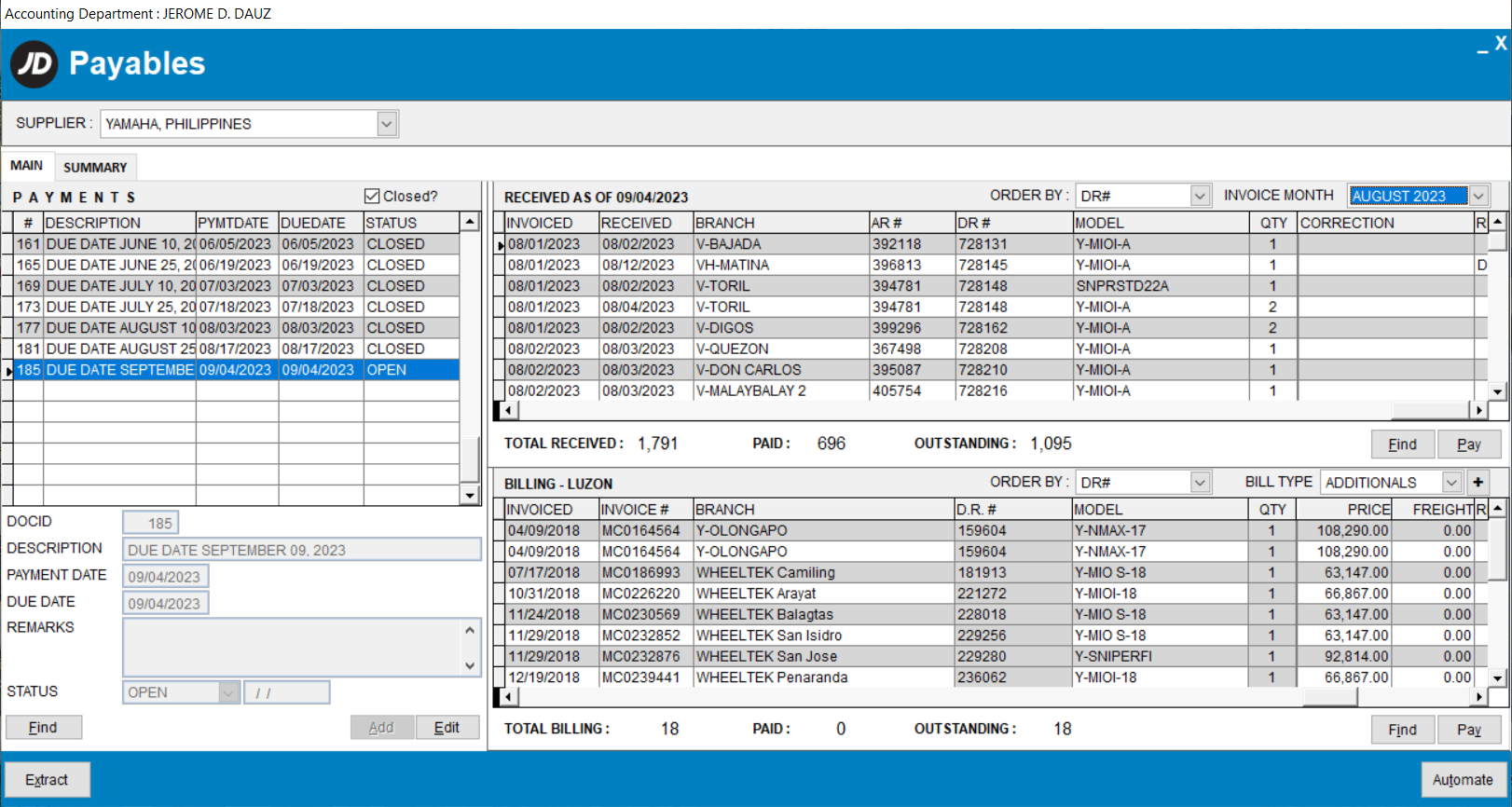Close the Payables window with X
This screenshot has width=1512, height=807.
[x=1501, y=43]
